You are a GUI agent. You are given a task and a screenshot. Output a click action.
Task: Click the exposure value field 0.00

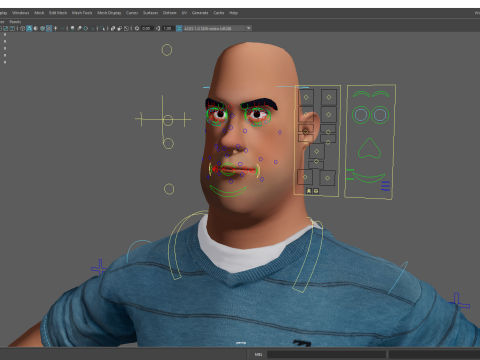(x=147, y=28)
